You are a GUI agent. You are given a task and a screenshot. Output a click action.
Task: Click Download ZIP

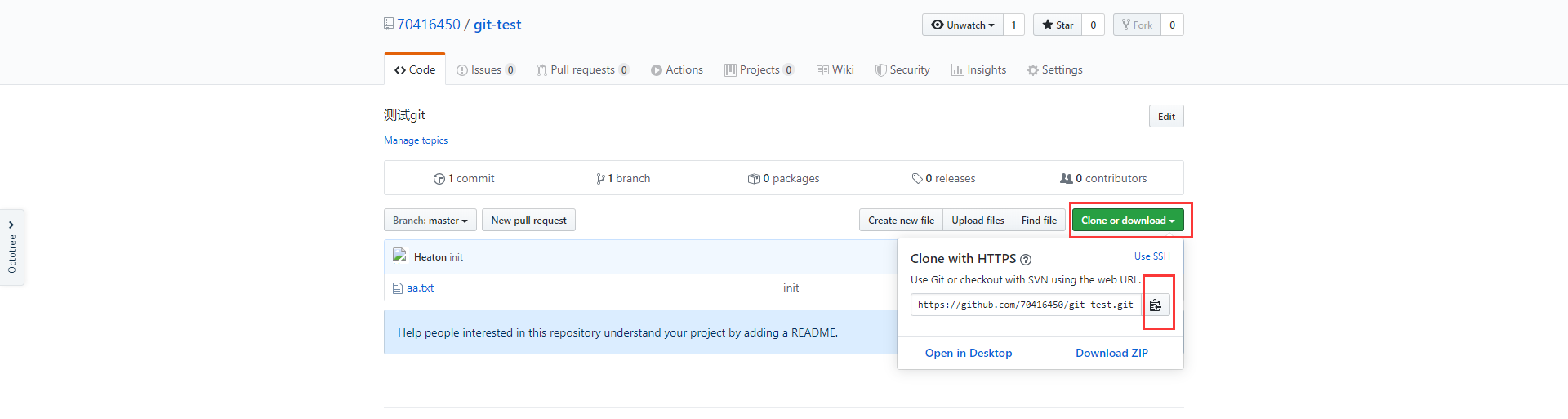(1111, 354)
